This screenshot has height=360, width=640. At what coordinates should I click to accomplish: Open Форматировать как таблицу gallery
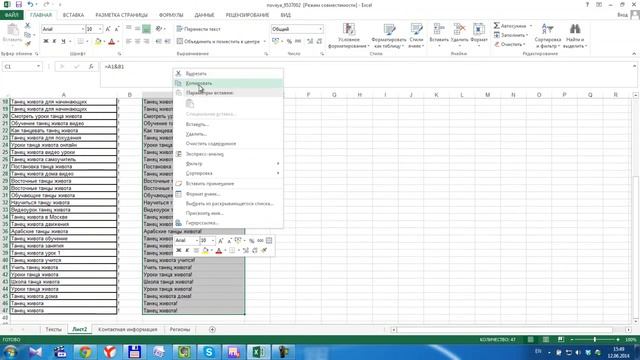[x=389, y=36]
